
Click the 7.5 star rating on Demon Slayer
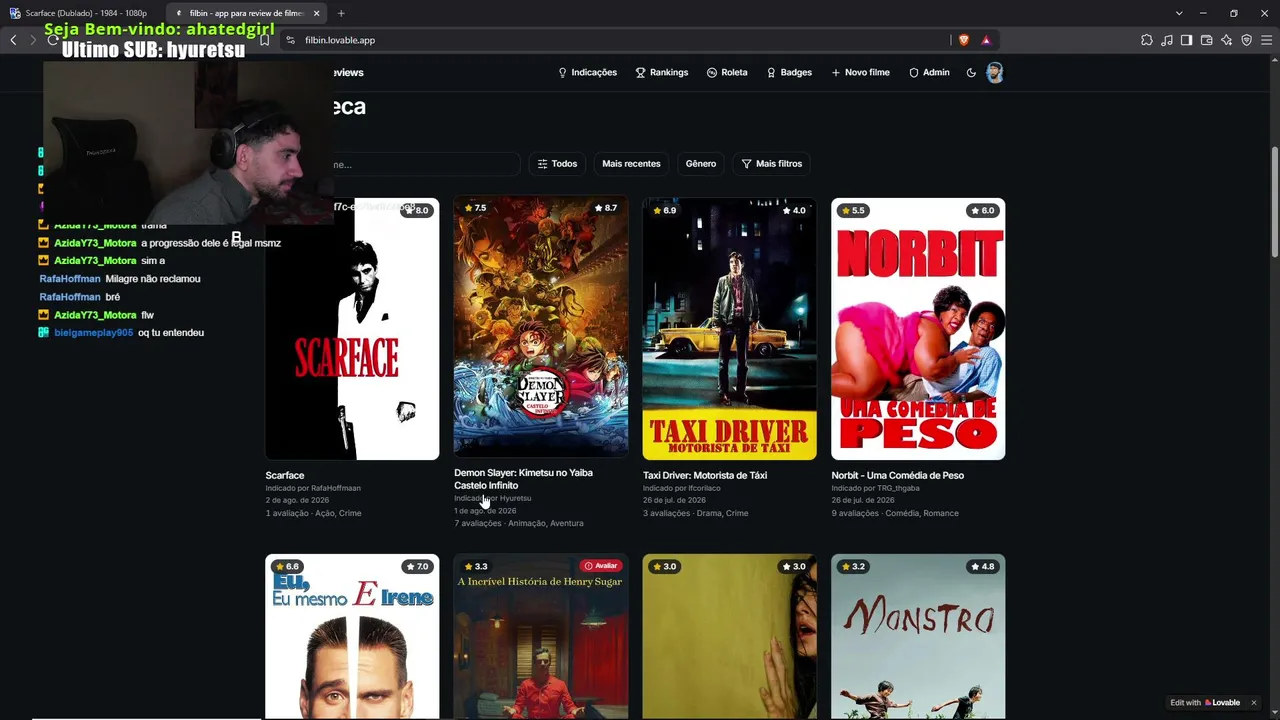(475, 208)
